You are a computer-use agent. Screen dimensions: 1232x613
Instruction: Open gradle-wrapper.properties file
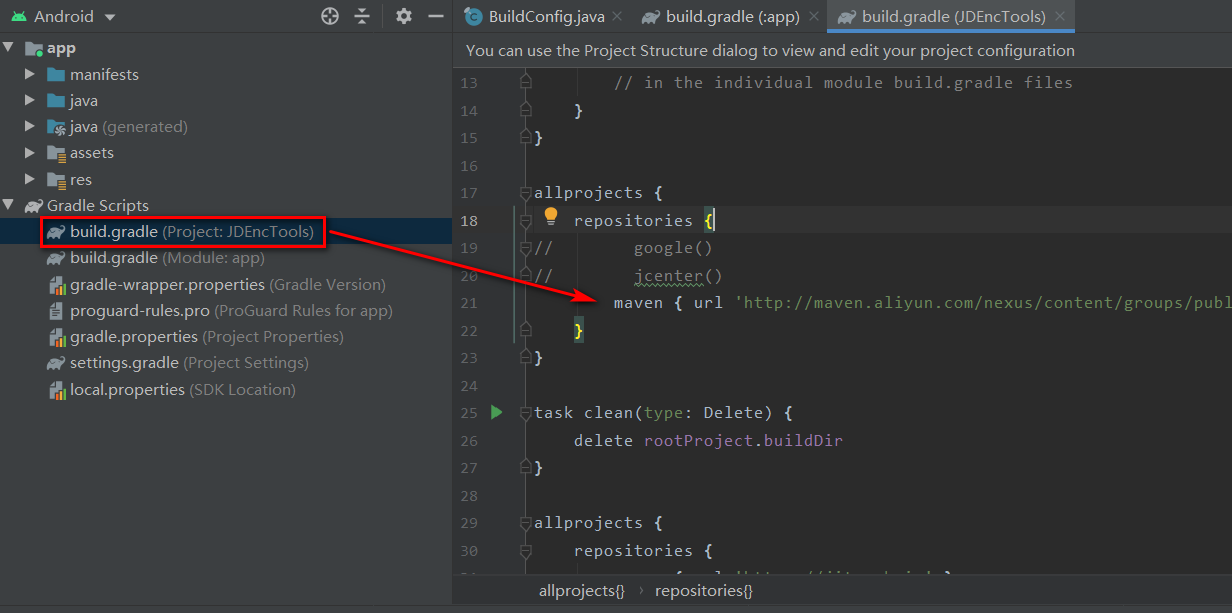tap(166, 285)
